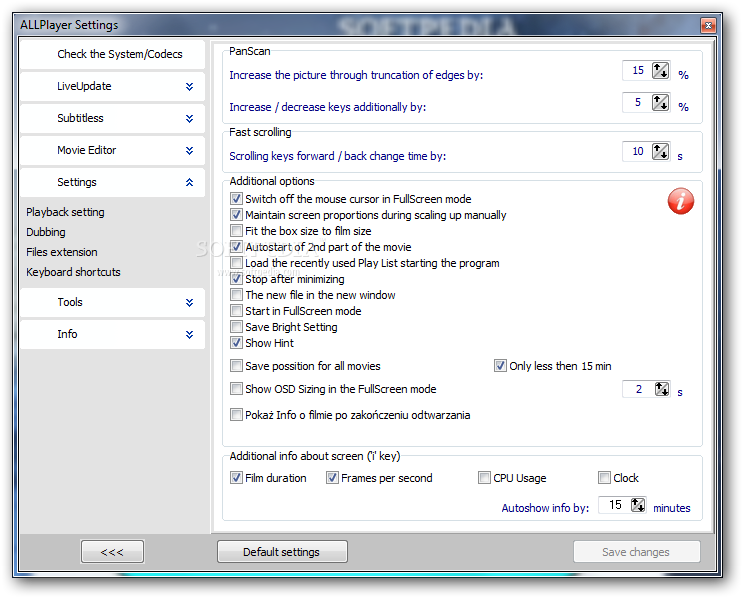Click the increase/decrease keys value field

637,102
